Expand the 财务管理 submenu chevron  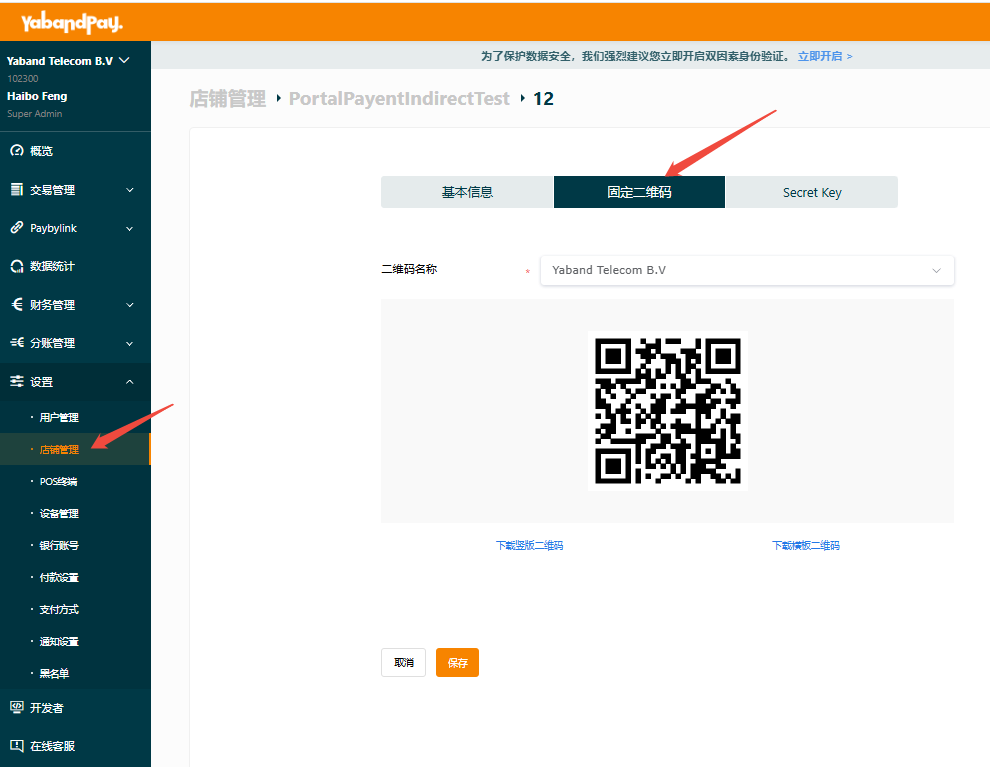[130, 305]
